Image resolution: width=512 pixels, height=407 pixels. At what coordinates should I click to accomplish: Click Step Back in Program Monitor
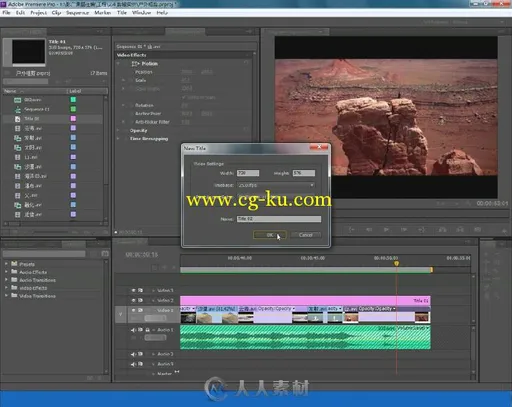pyautogui.click(x=369, y=230)
